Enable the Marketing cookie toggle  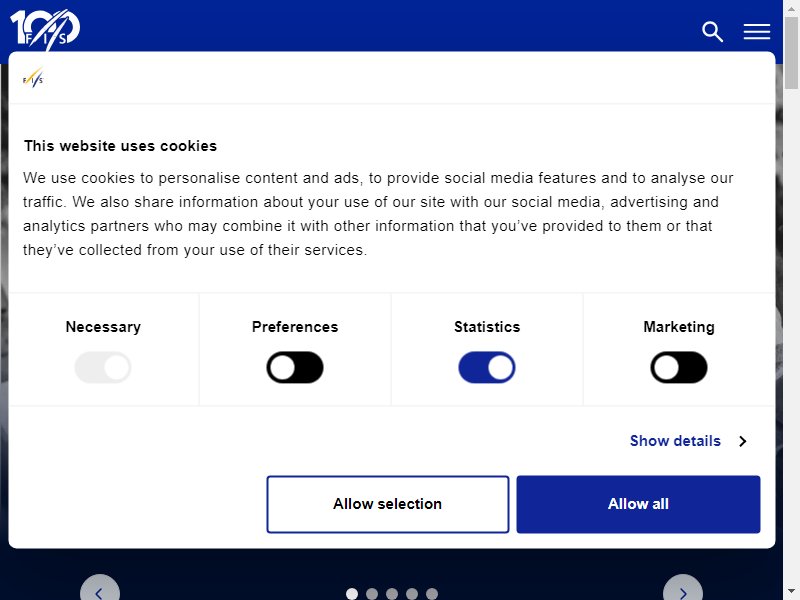pos(679,367)
